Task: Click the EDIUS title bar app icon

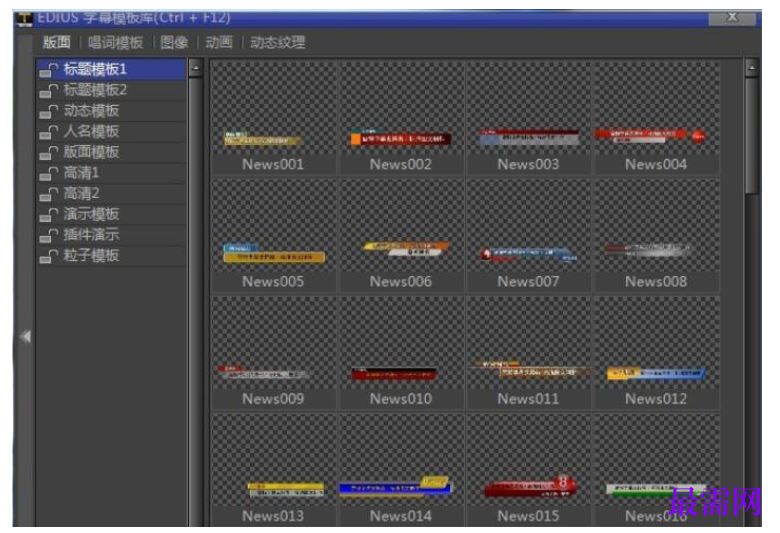Action: (24, 18)
